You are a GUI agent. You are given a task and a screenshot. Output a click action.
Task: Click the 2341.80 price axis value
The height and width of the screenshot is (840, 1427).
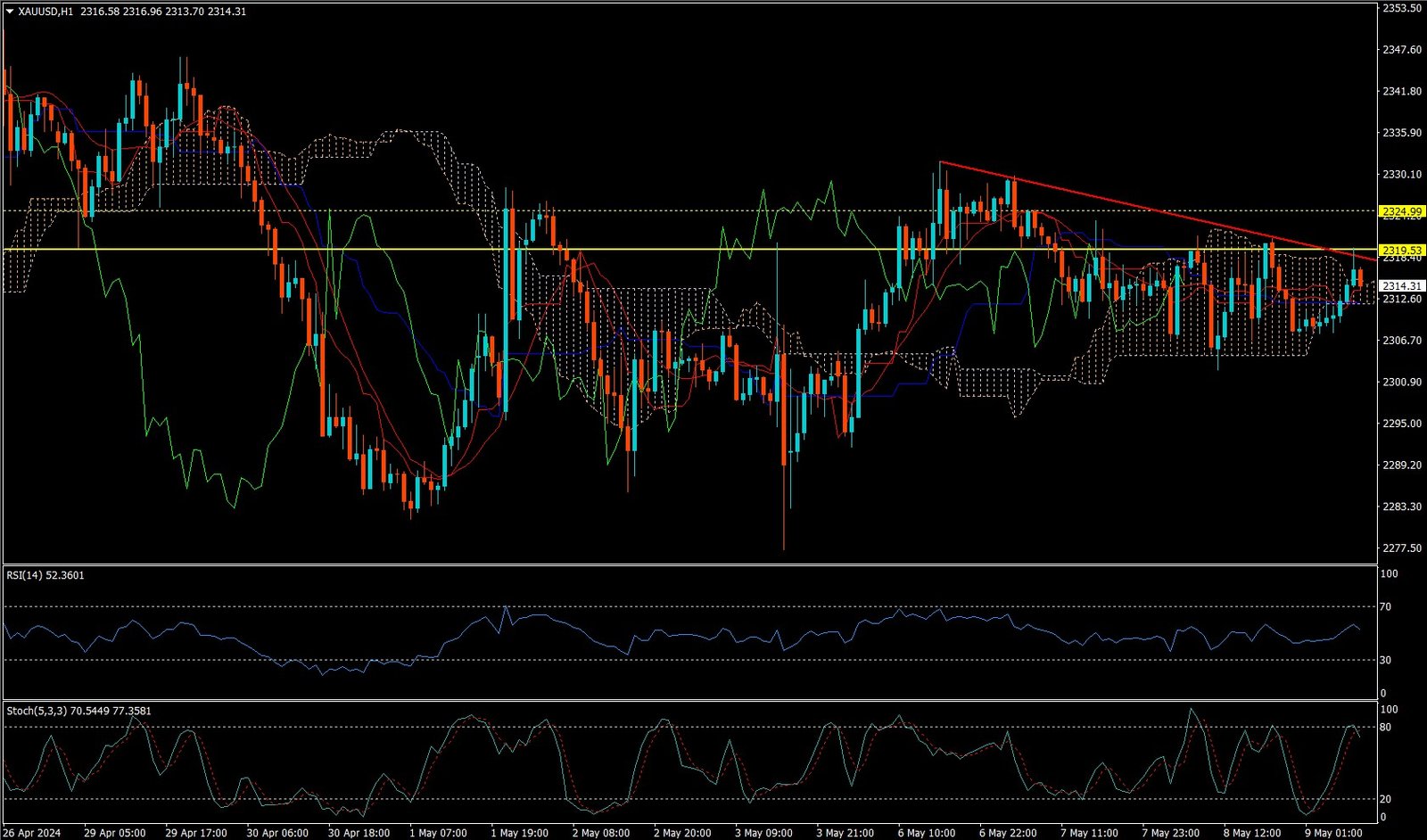click(1401, 92)
